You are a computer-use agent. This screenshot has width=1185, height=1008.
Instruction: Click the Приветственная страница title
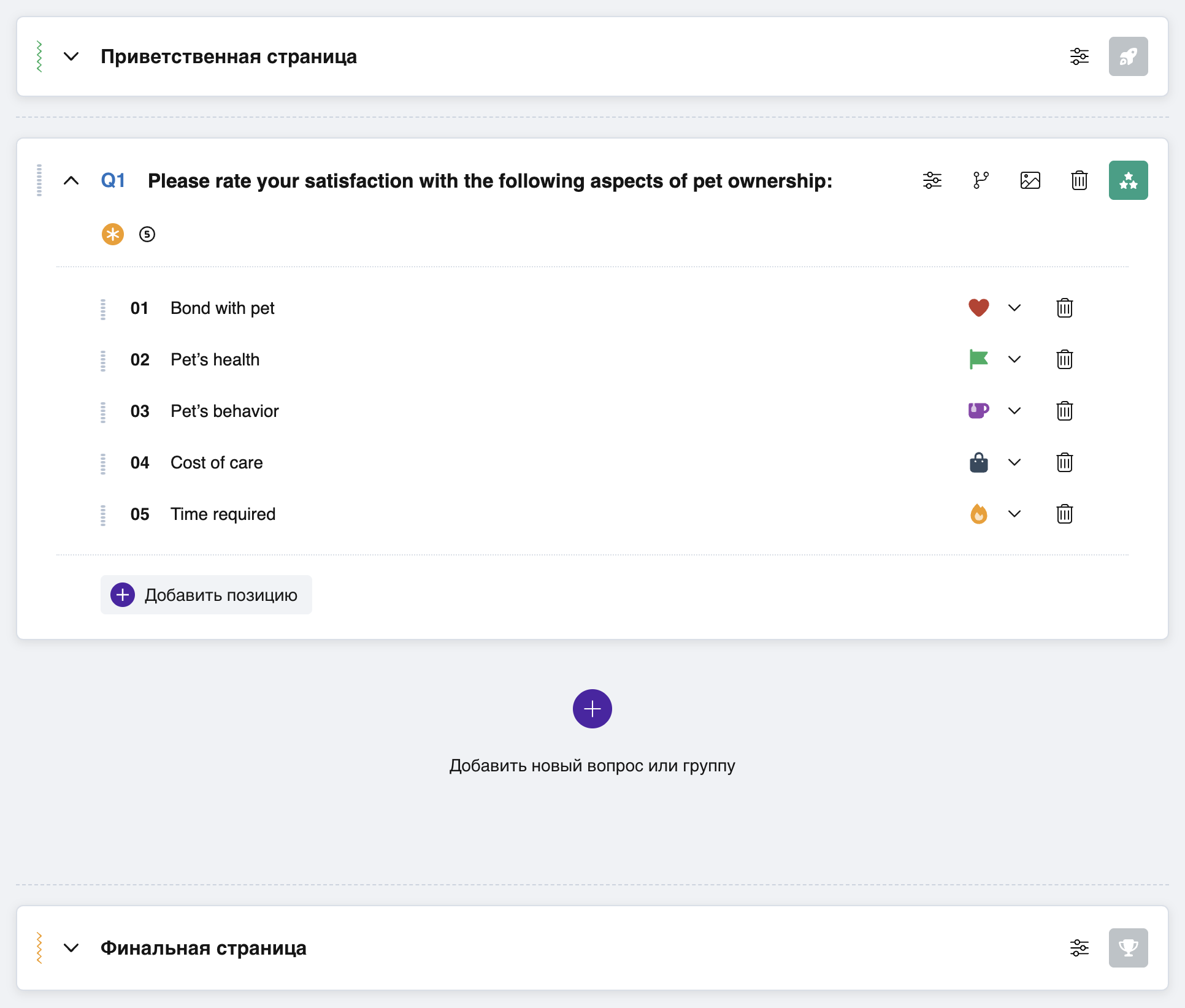[229, 56]
